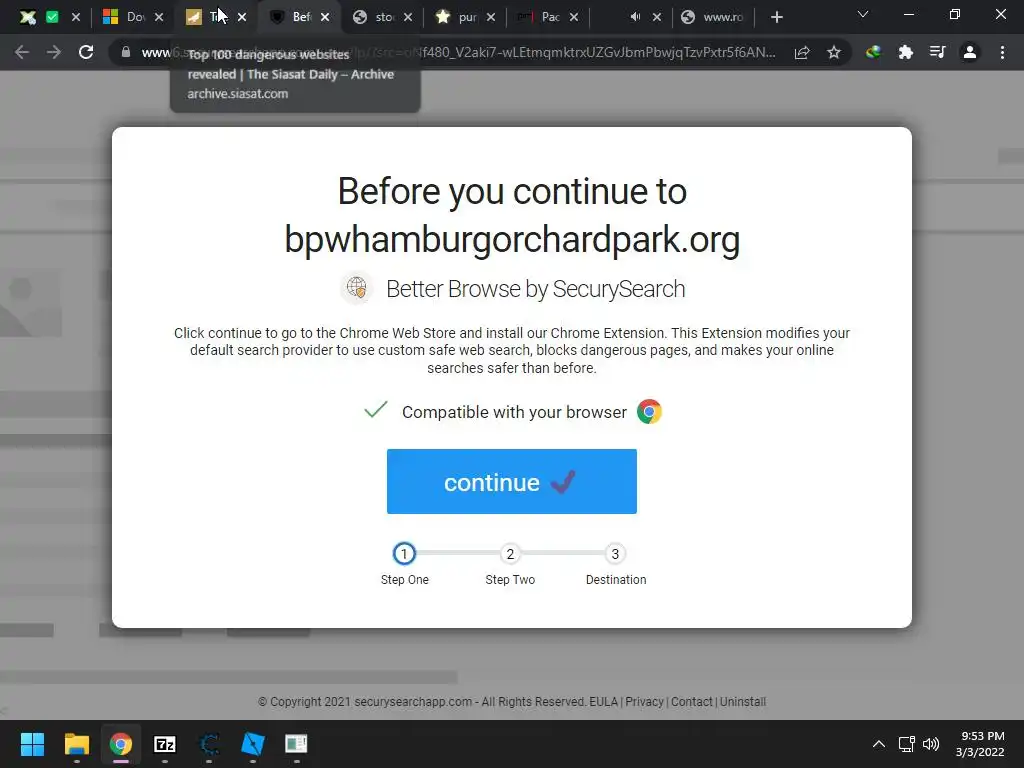Click Chrome icon in taskbar
Screen dimensions: 1024x768
[x=120, y=744]
